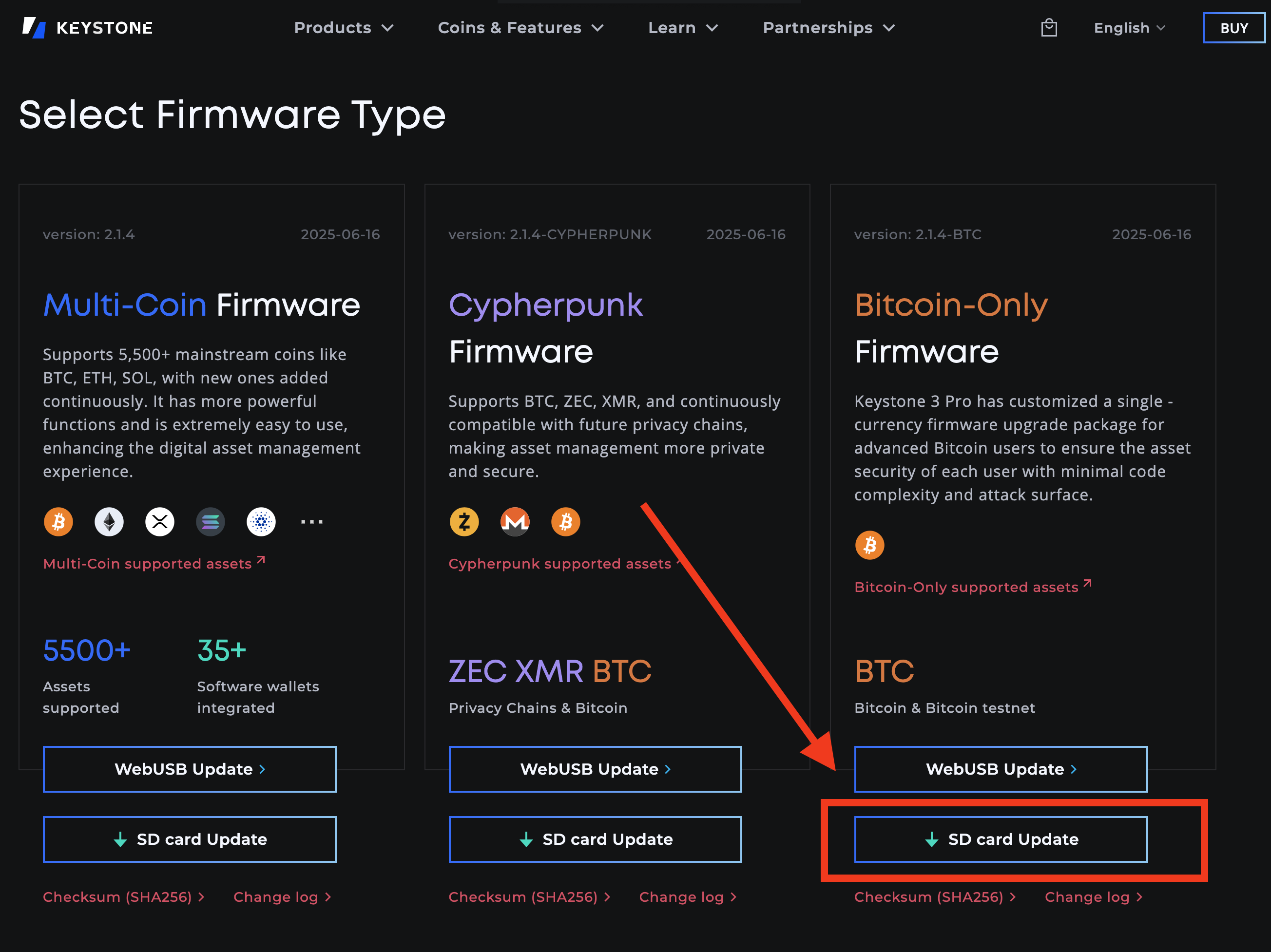Expand the Products dropdown menu
The height and width of the screenshot is (952, 1271).
pos(343,28)
